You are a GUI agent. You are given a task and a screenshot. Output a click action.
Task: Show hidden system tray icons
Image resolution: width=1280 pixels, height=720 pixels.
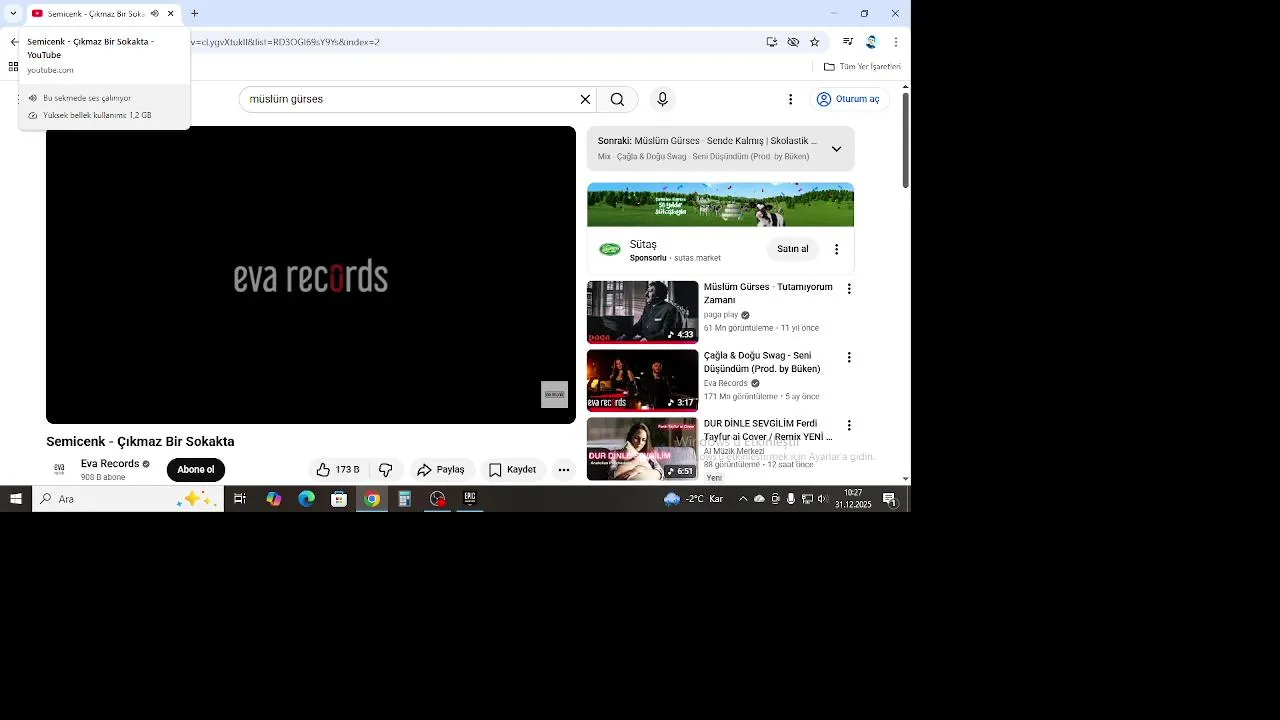coord(742,499)
